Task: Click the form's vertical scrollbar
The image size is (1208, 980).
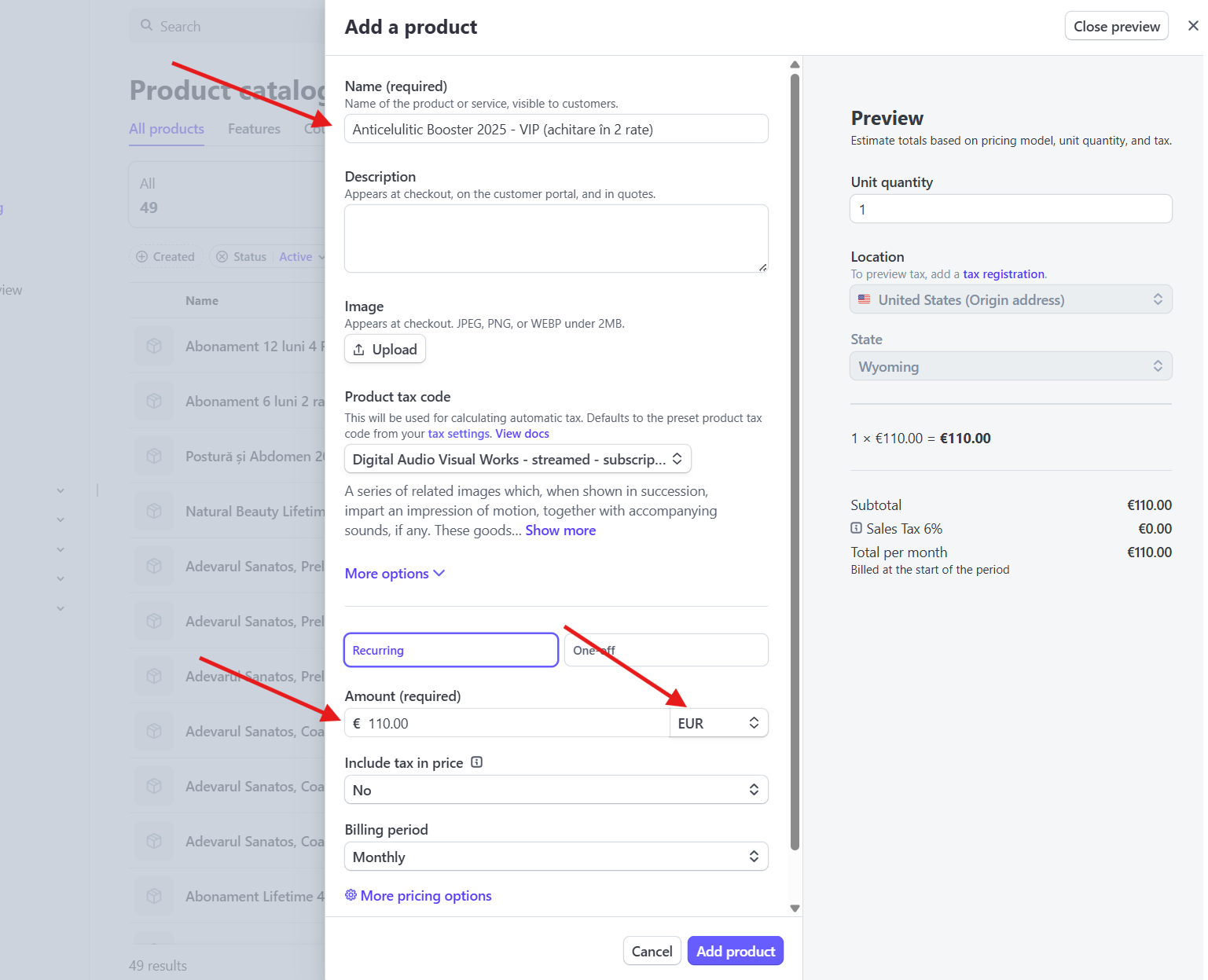Action: [x=795, y=462]
